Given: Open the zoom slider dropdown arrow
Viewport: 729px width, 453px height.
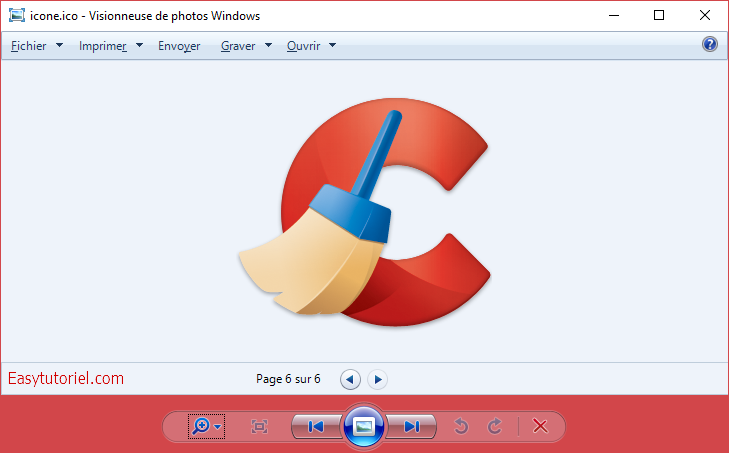Looking at the screenshot, I should pyautogui.click(x=218, y=426).
